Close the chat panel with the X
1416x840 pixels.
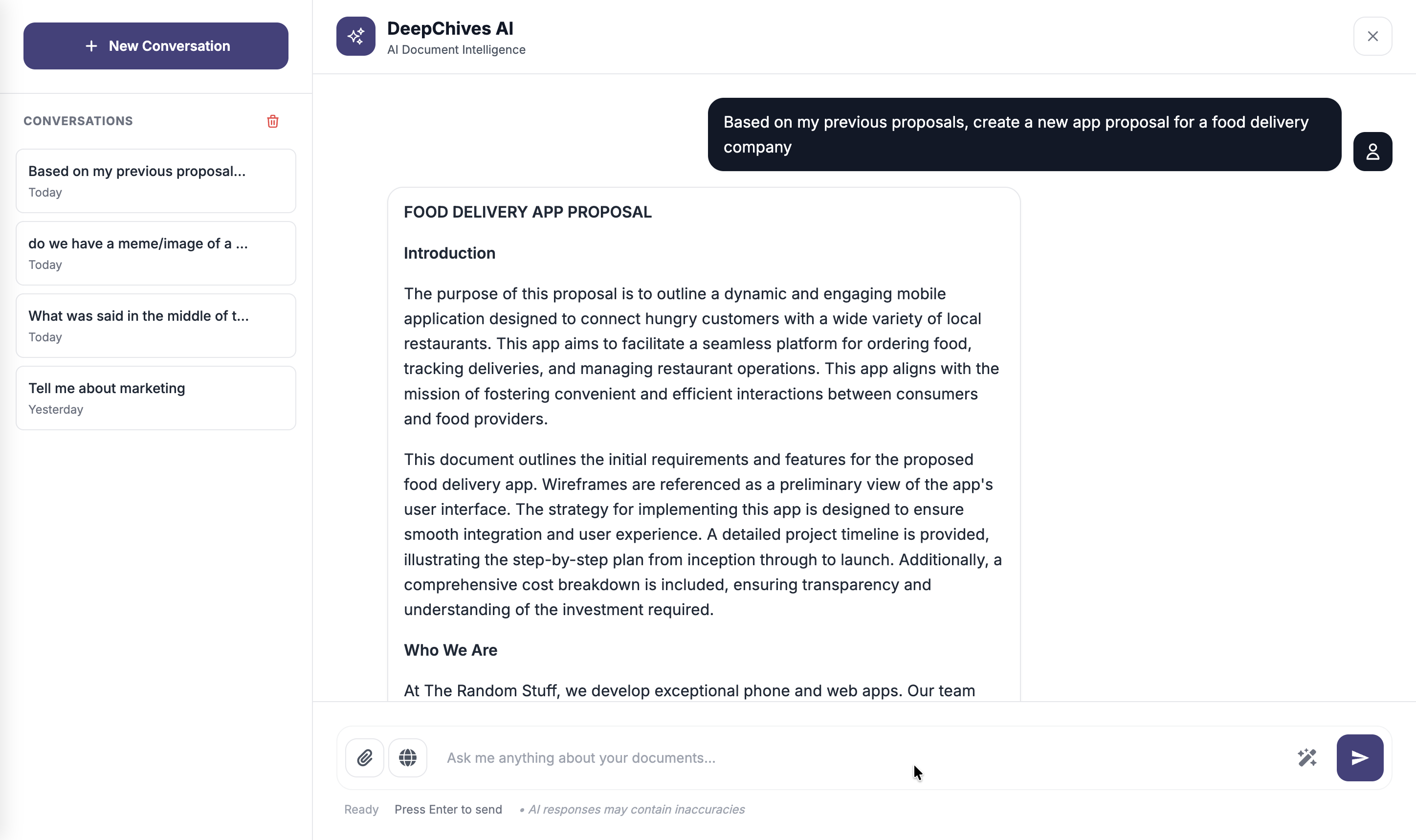point(1372,36)
